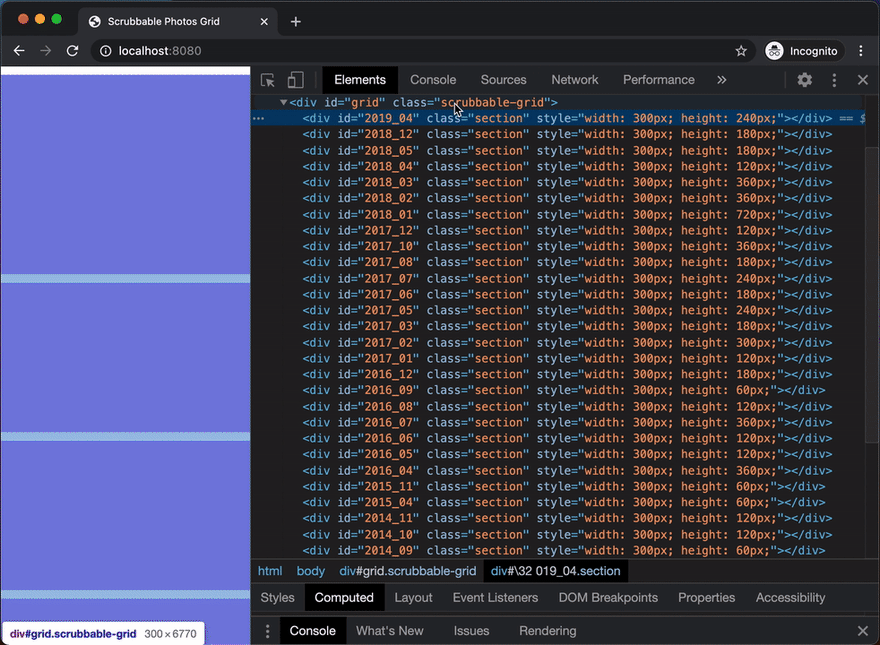Open the Layout pane tab
The image size is (880, 645).
(413, 598)
